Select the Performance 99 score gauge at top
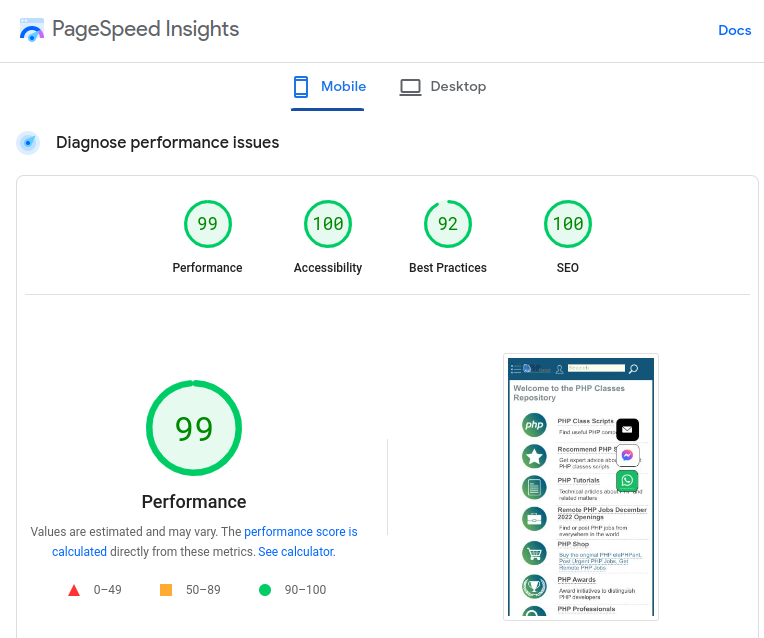The height and width of the screenshot is (638, 764). click(208, 224)
